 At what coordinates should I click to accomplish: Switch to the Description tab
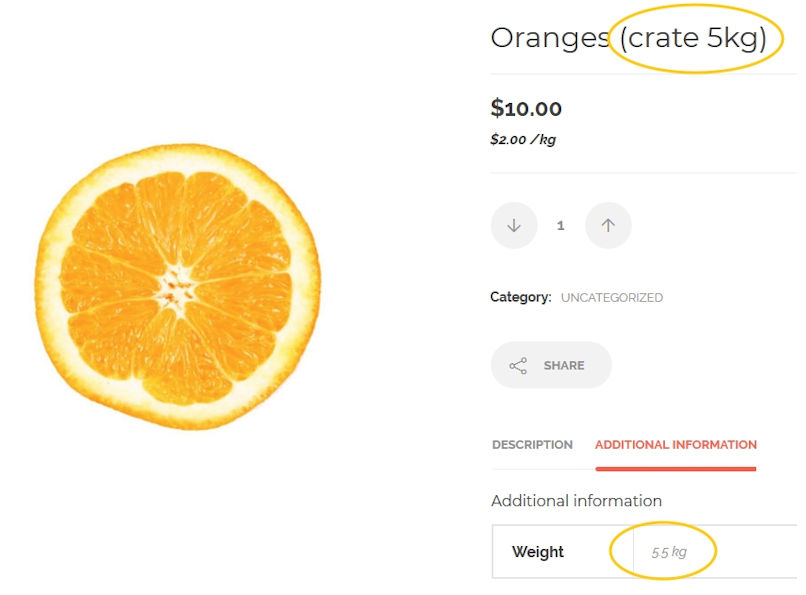click(532, 444)
